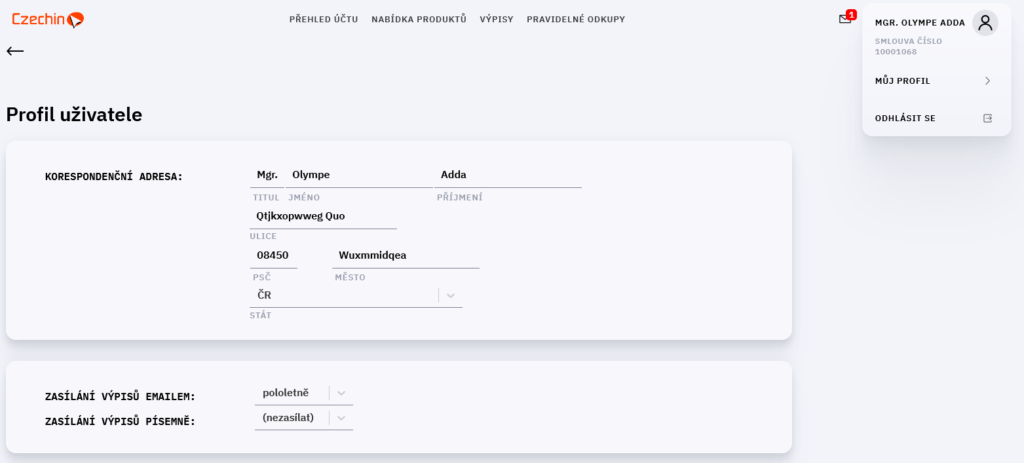The image size is (1024, 463).
Task: Click the red notification badge
Action: (851, 14)
